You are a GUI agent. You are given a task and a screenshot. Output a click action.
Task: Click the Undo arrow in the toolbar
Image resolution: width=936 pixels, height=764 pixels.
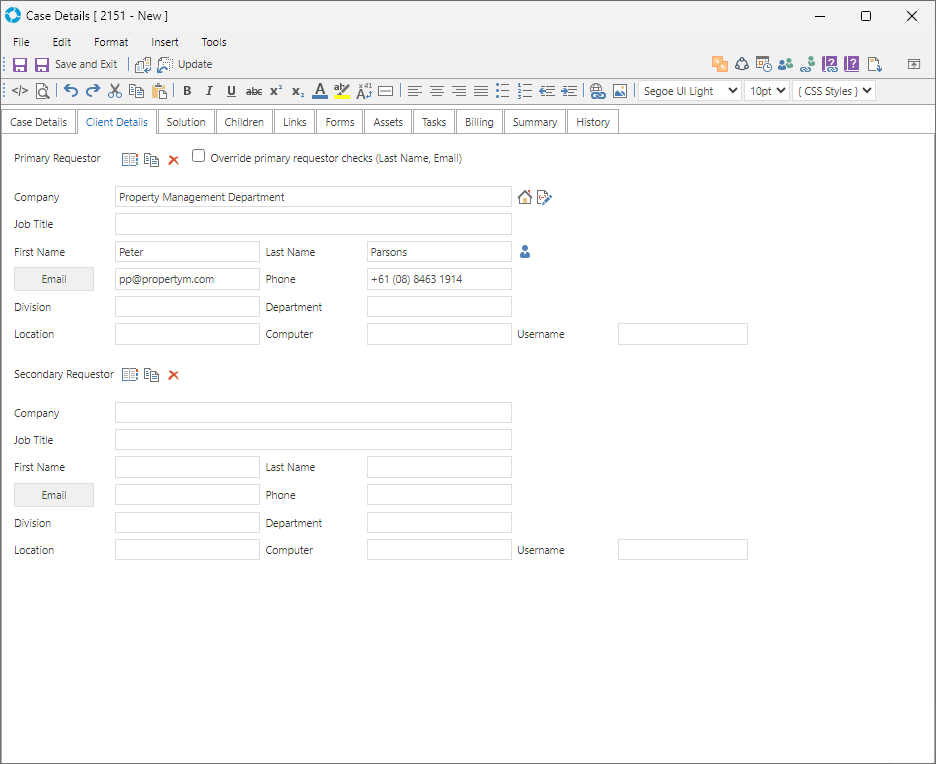pyautogui.click(x=71, y=91)
